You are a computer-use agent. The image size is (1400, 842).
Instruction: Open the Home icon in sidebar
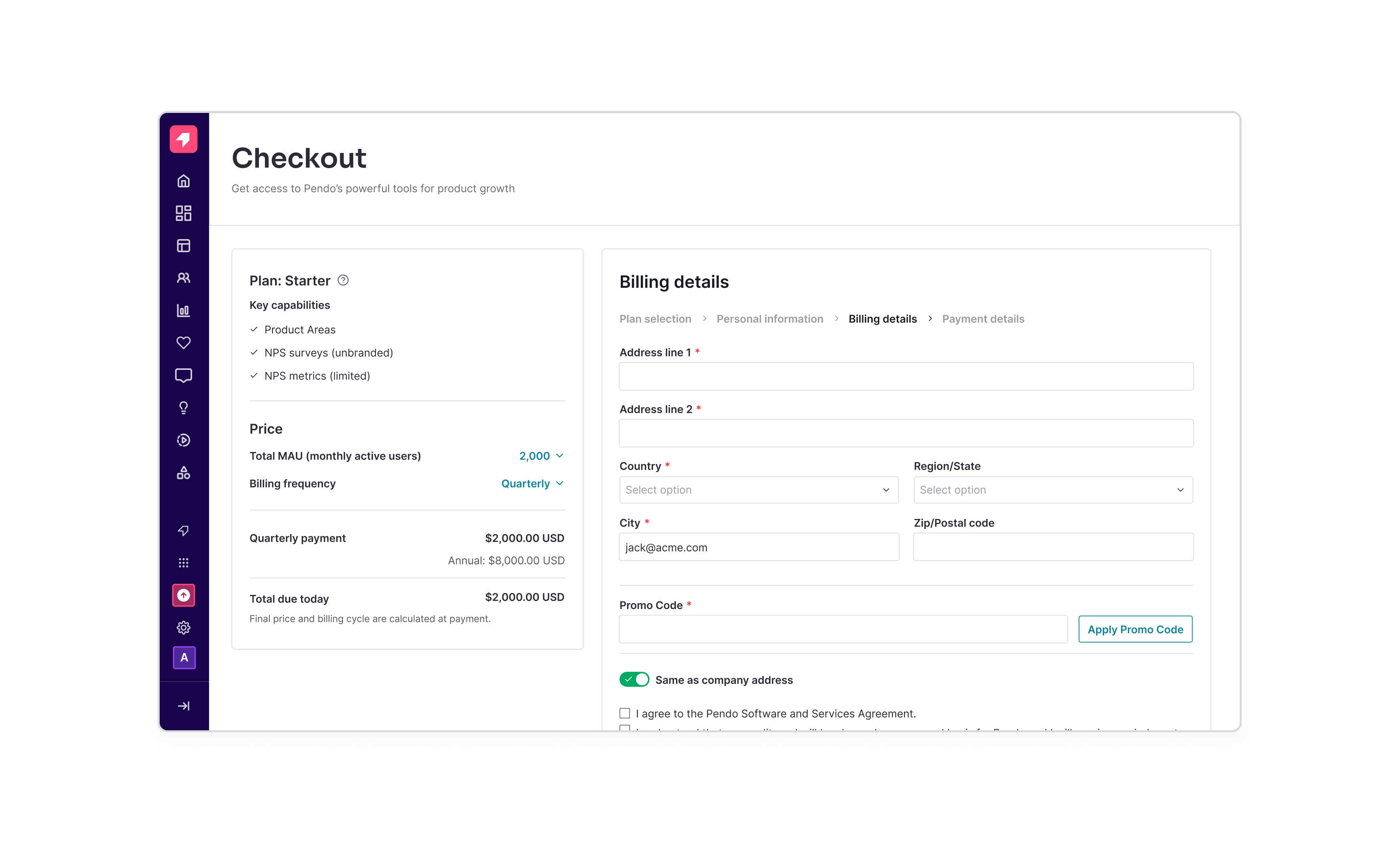183,181
